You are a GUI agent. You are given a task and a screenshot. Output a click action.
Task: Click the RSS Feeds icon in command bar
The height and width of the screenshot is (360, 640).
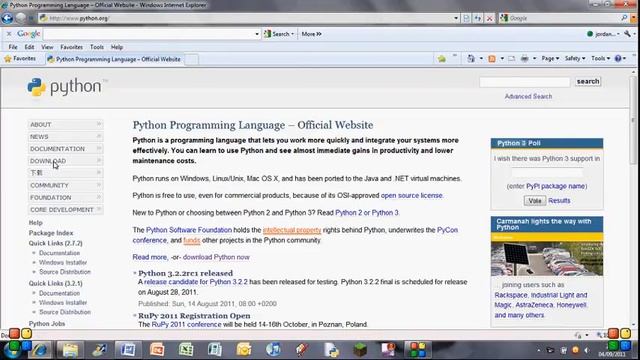(492, 59)
